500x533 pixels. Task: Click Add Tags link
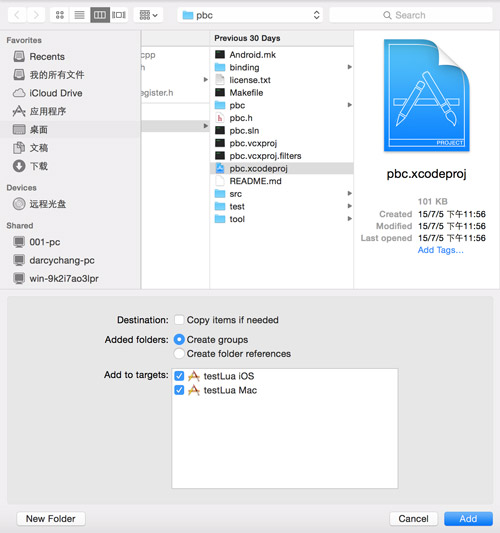[x=440, y=250]
